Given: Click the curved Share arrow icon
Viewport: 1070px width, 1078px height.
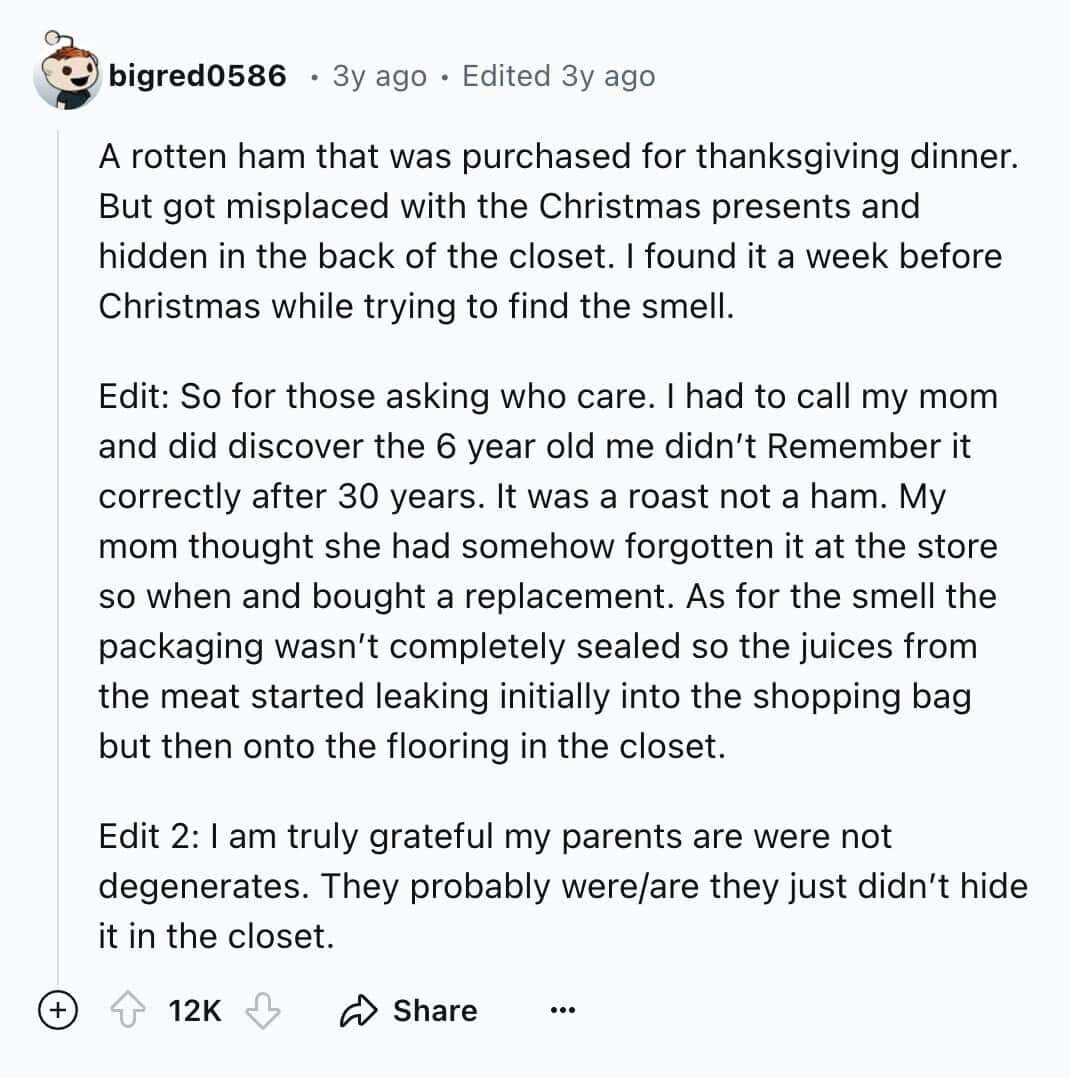Looking at the screenshot, I should click(x=357, y=1011).
